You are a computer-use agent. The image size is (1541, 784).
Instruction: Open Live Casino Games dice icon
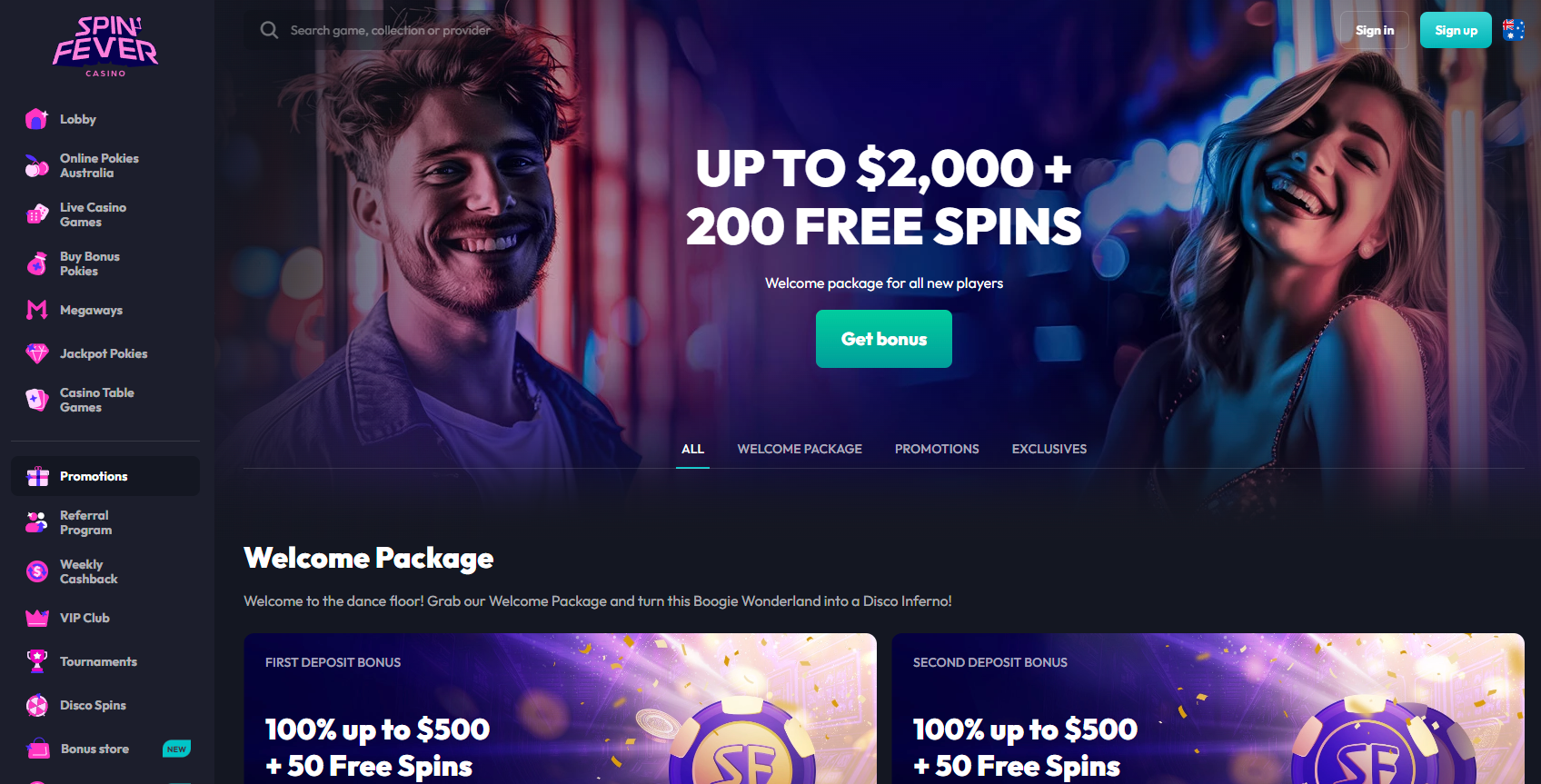point(36,214)
